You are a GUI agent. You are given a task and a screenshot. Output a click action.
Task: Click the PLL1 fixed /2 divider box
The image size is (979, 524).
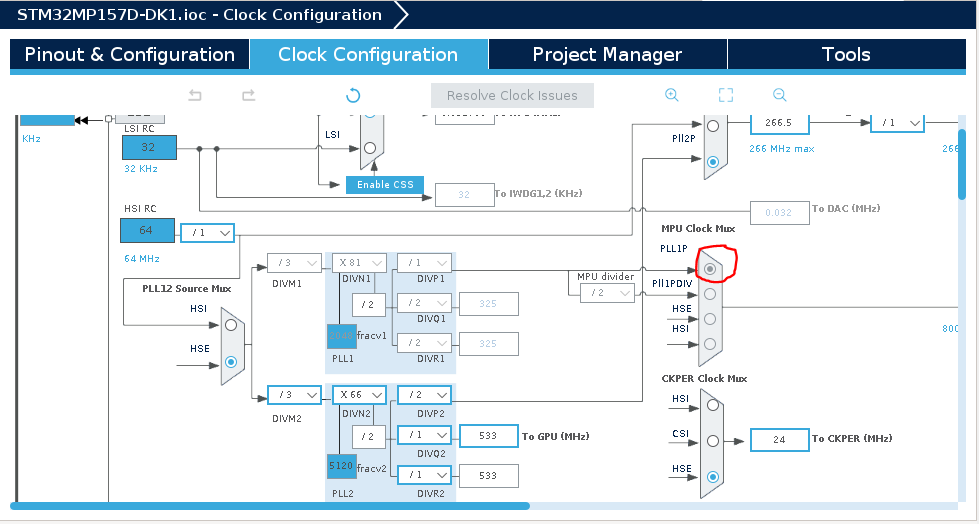[x=368, y=305]
